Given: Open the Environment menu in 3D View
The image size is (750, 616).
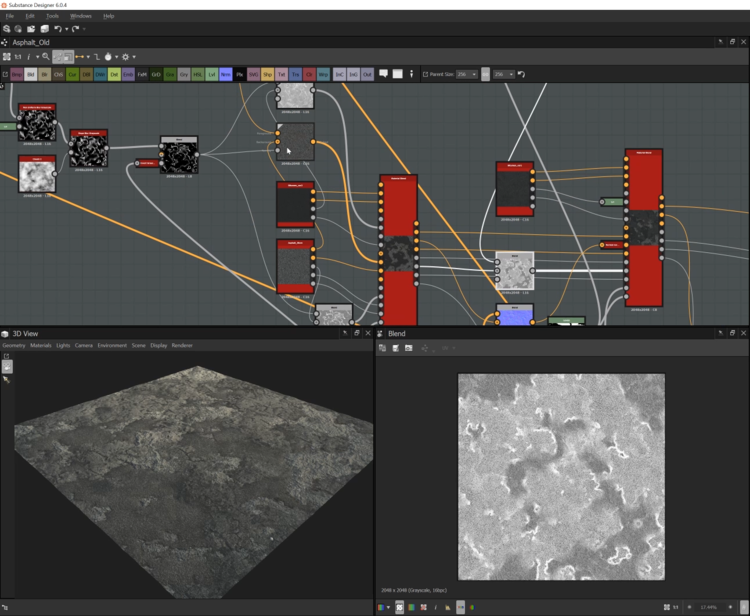Looking at the screenshot, I should 112,345.
